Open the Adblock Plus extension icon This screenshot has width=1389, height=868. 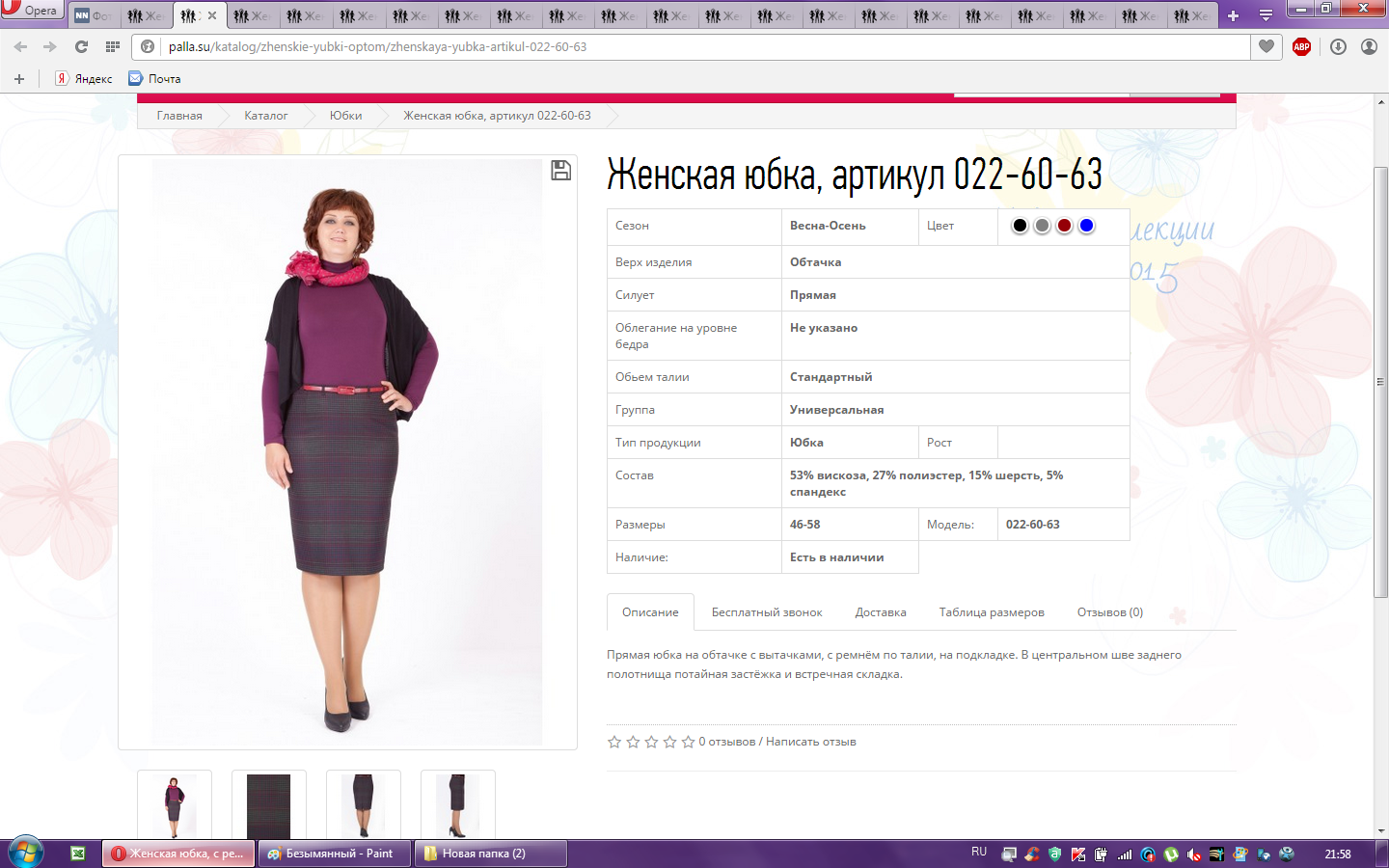1301,46
